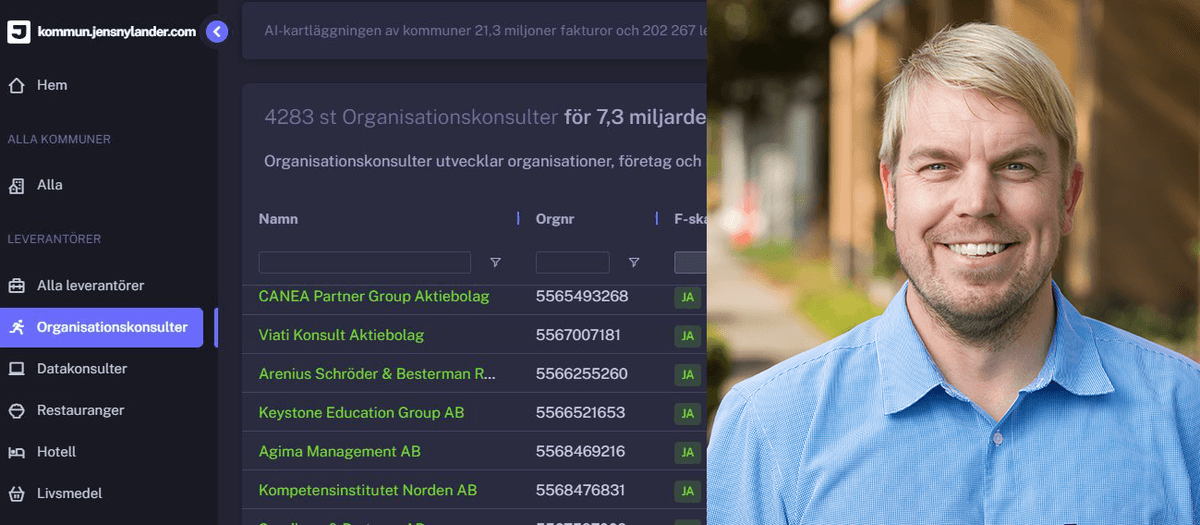Collapse the sidebar with the chevron button
Image resolution: width=1200 pixels, height=525 pixels.
coord(217,32)
